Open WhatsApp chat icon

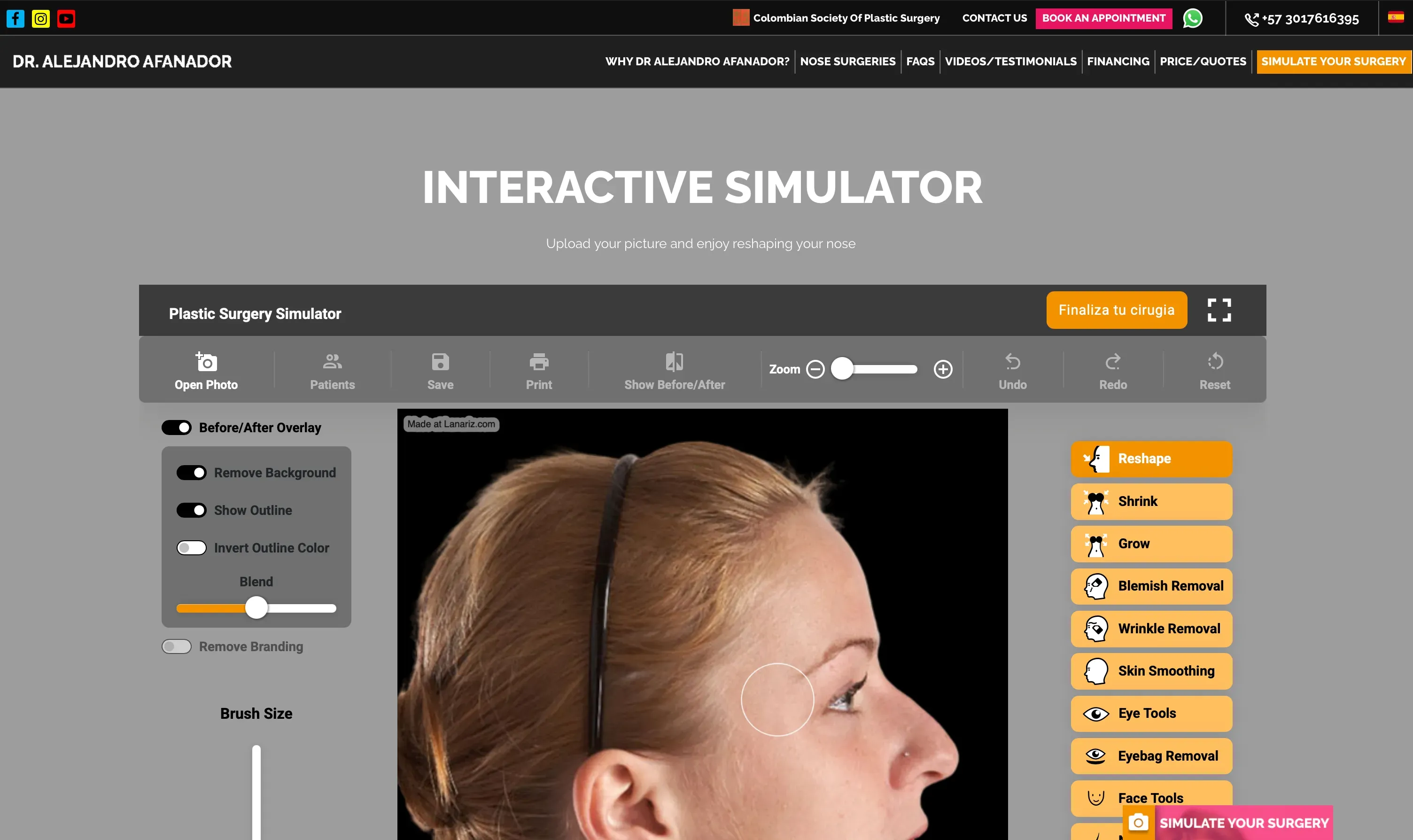pyautogui.click(x=1192, y=18)
